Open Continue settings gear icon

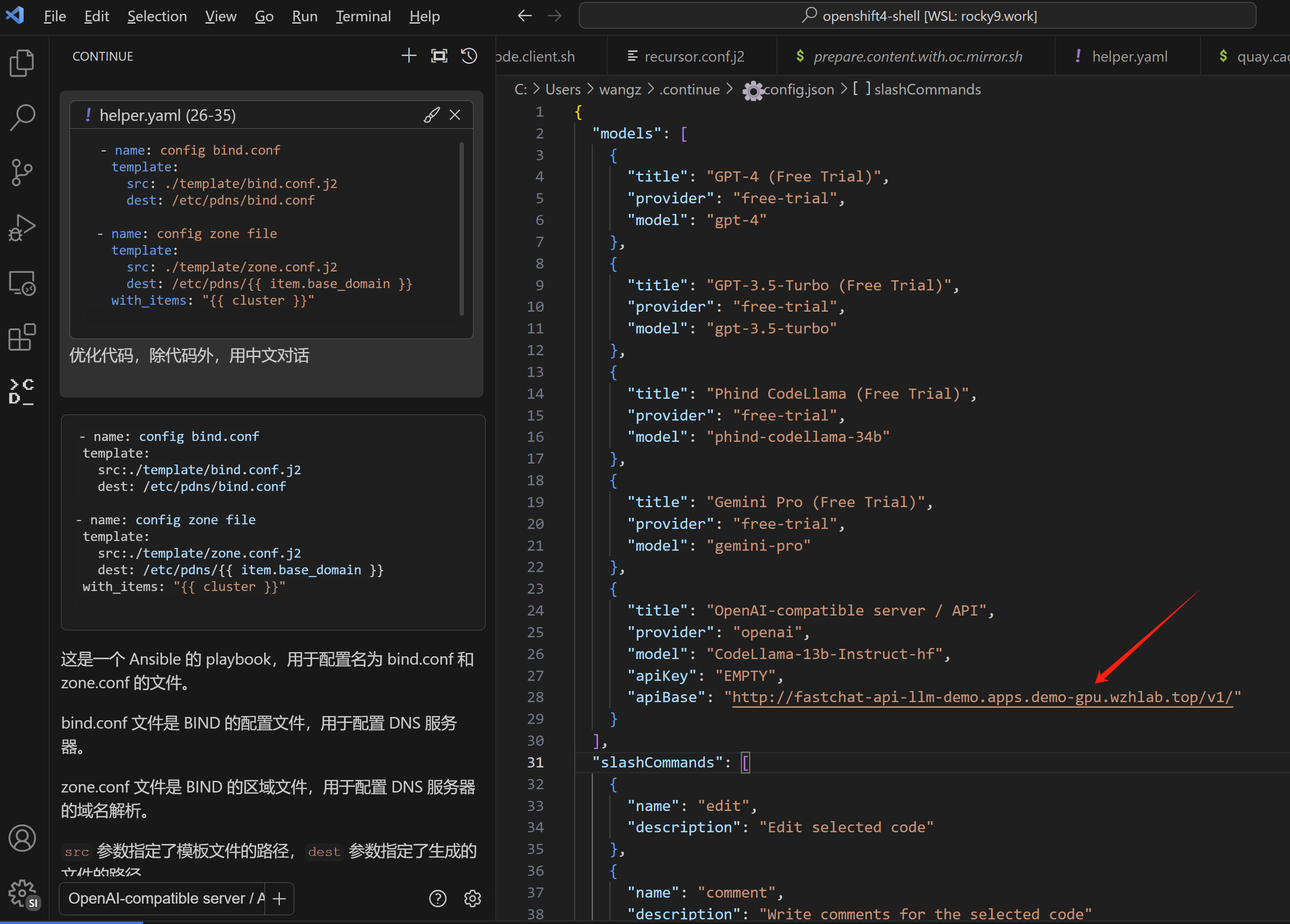tap(473, 898)
